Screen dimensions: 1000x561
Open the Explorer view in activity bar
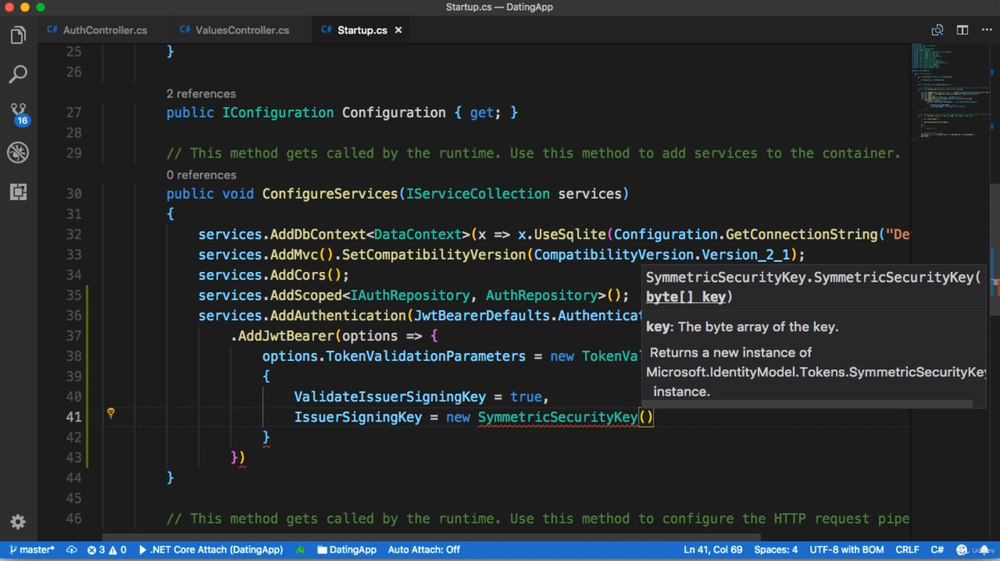coord(18,36)
